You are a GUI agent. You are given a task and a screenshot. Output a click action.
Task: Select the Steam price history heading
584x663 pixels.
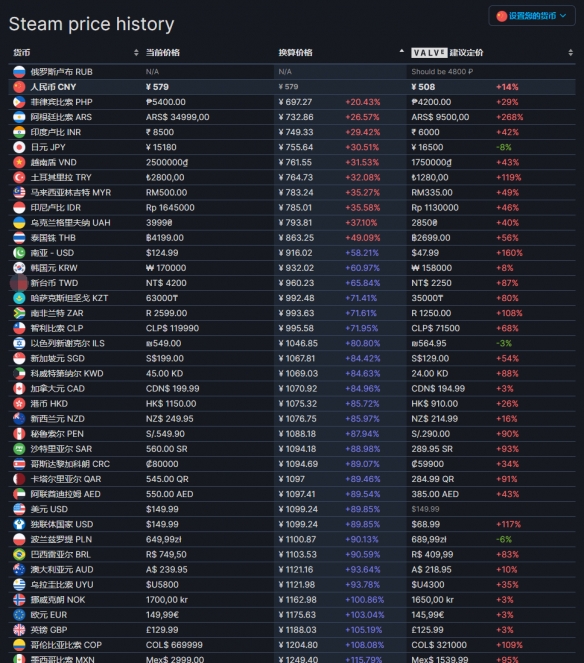[x=91, y=24]
